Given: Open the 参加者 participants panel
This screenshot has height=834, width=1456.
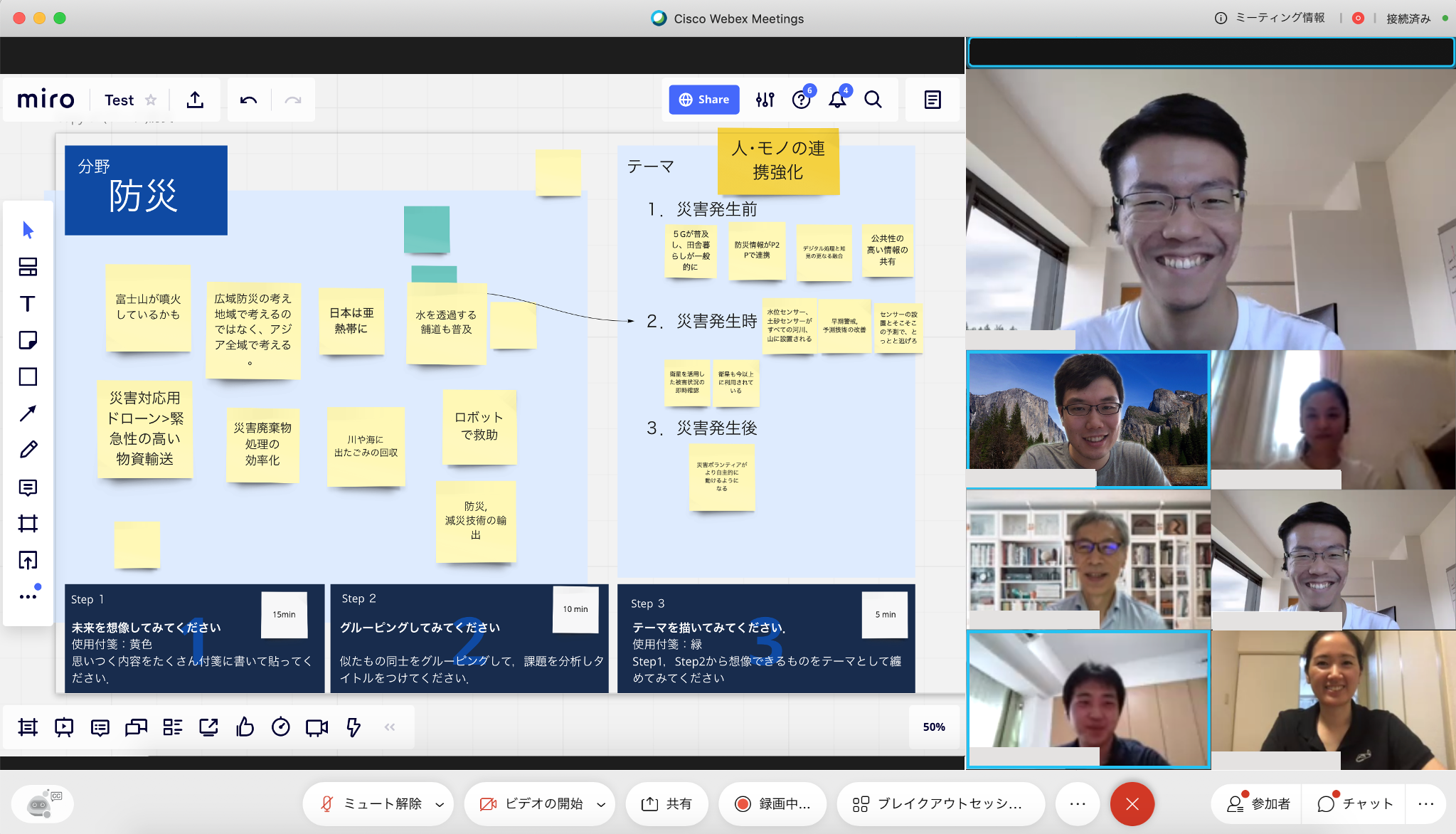Looking at the screenshot, I should (x=1258, y=803).
